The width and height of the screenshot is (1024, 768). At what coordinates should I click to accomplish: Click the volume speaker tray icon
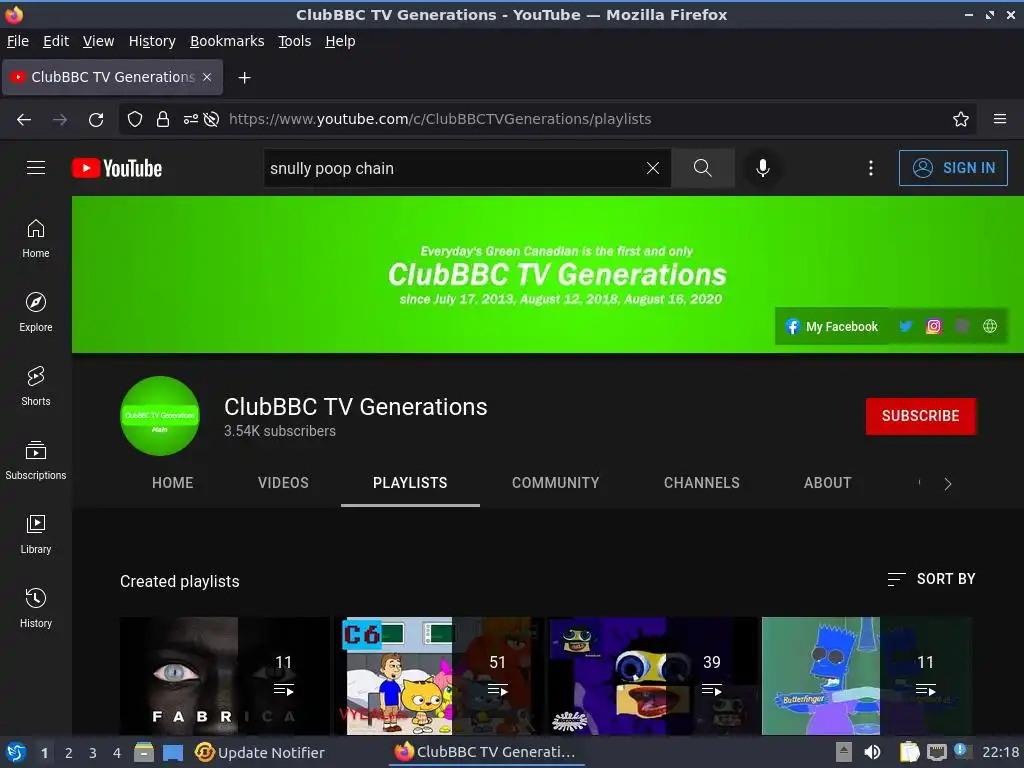coord(872,752)
